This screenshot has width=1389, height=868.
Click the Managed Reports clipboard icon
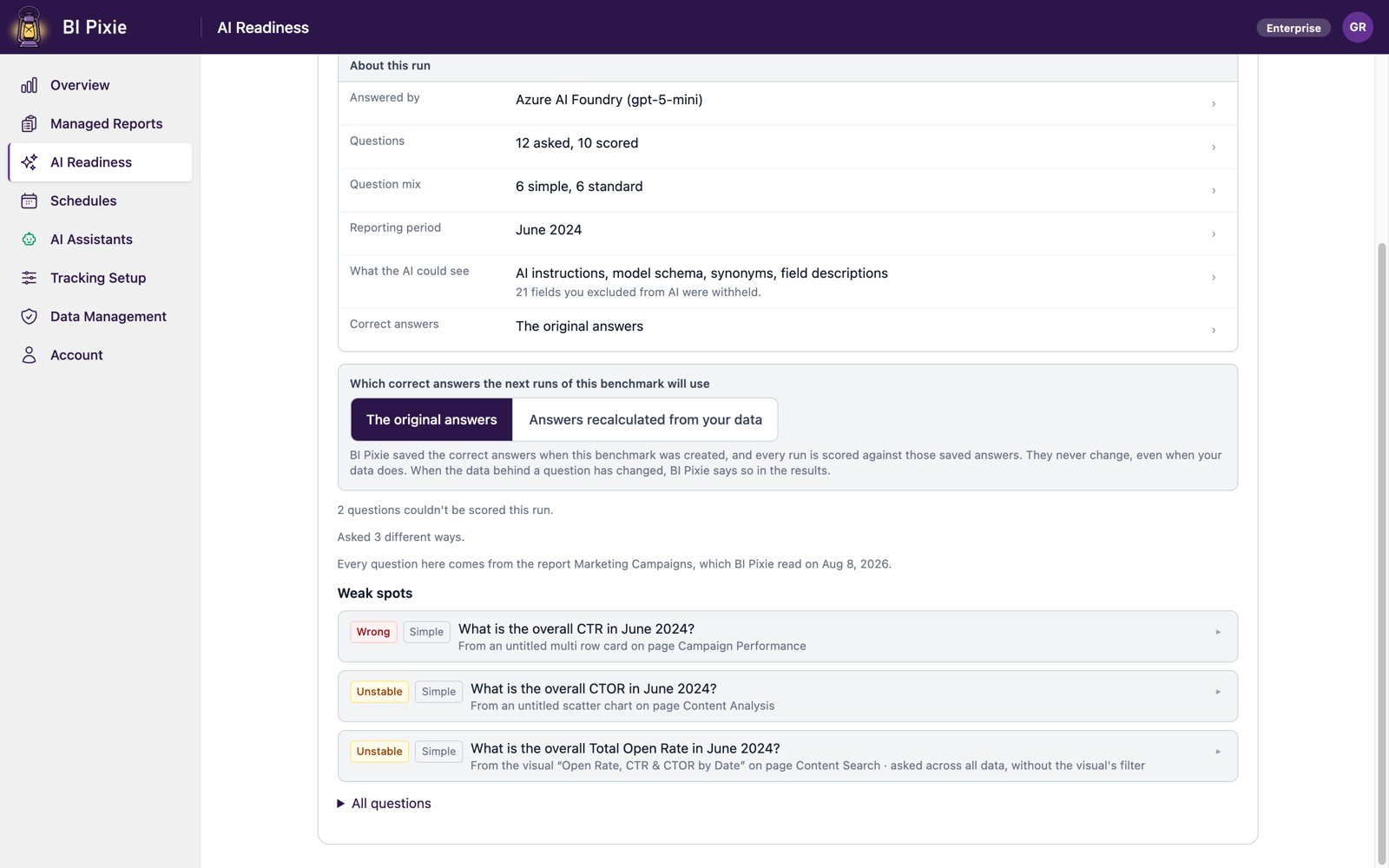(30, 123)
